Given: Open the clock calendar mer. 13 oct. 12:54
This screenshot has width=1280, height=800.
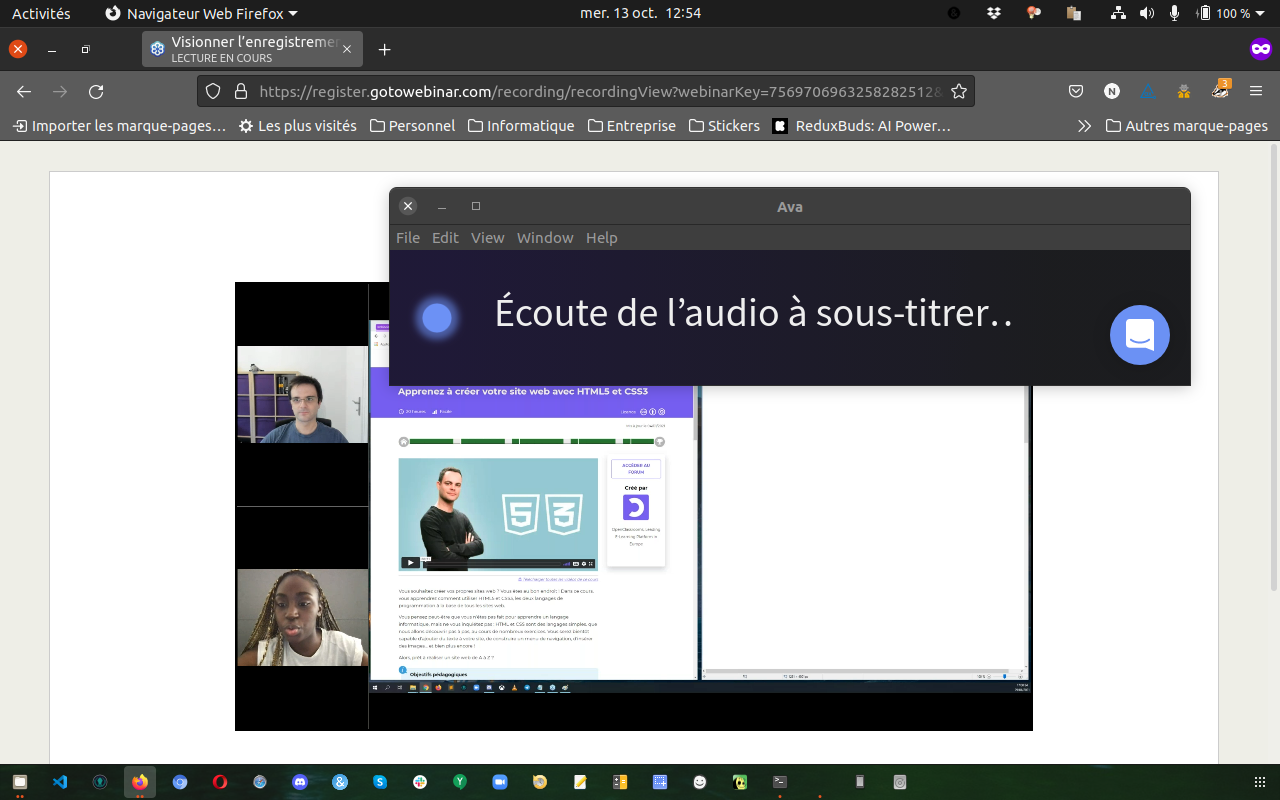Looking at the screenshot, I should (x=640, y=14).
